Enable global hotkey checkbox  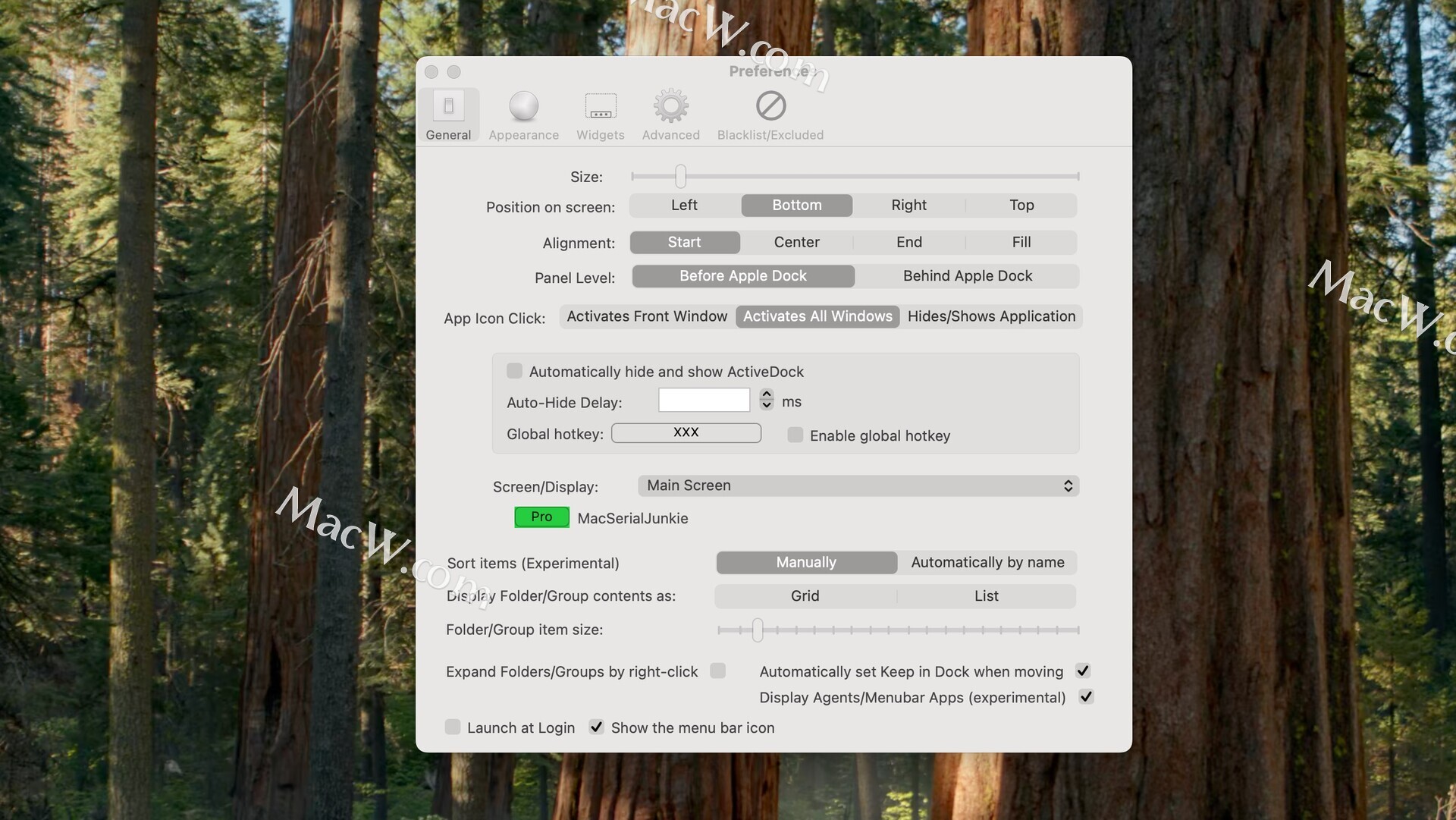pos(795,435)
